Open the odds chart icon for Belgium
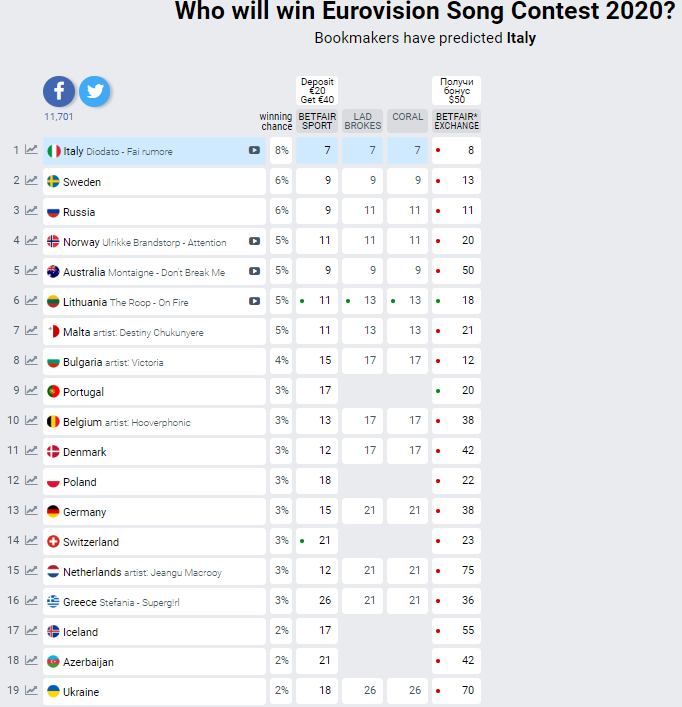Screen dimensions: 682x707 coord(31,420)
